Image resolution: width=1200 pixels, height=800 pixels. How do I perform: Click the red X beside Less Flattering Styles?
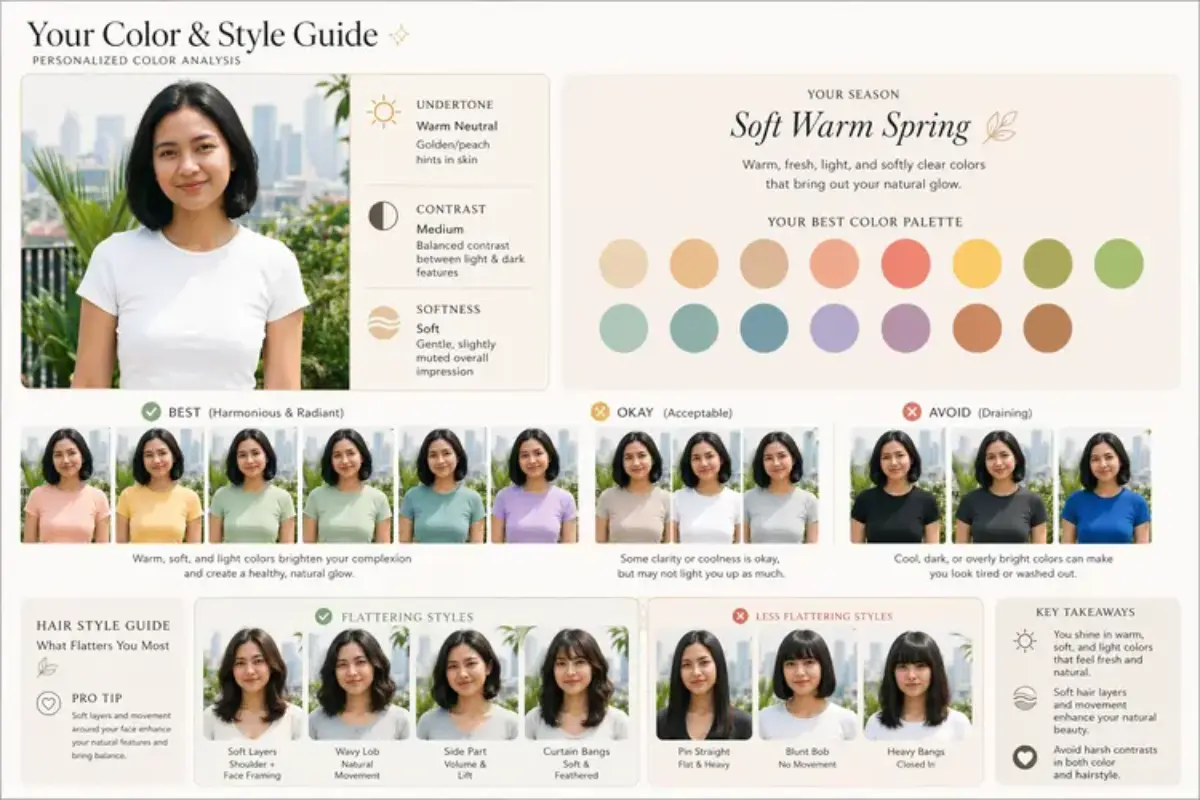[740, 616]
